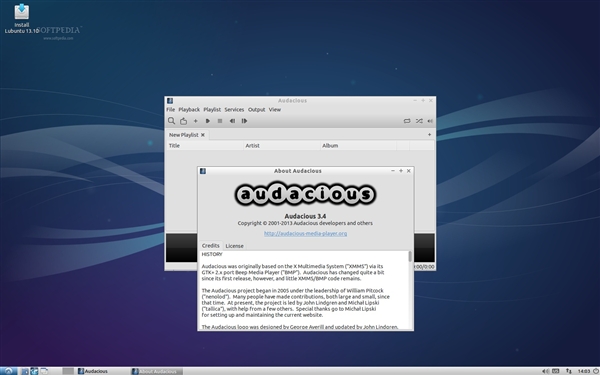Open the Lubuntu start menu
The height and width of the screenshot is (375, 600).
[x=8, y=371]
